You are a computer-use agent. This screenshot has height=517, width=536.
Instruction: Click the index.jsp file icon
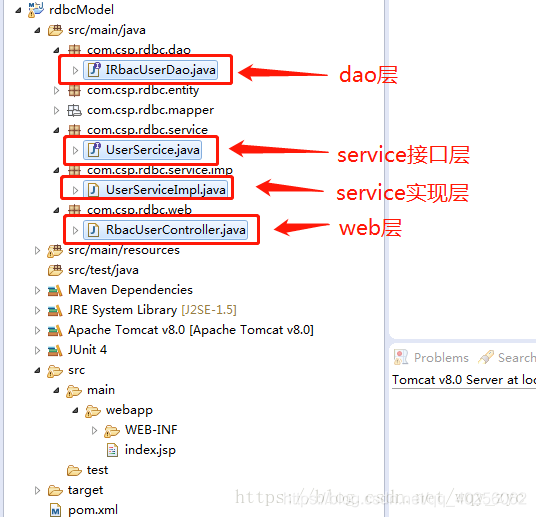(112, 450)
